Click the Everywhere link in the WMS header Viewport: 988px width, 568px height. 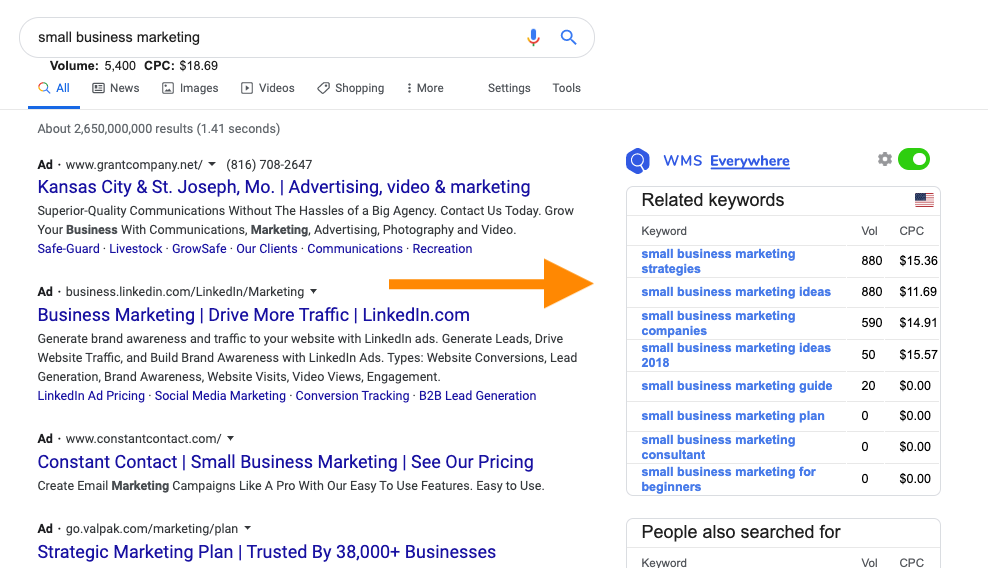750,161
